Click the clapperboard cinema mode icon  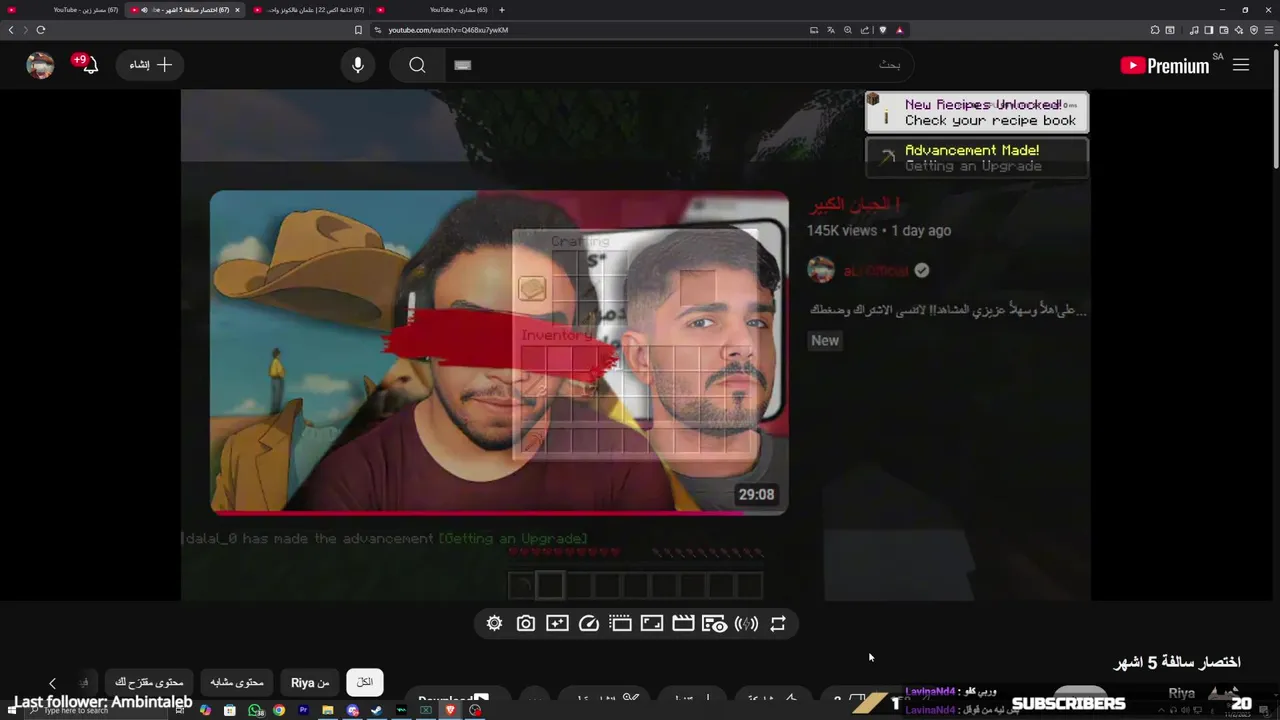point(683,623)
